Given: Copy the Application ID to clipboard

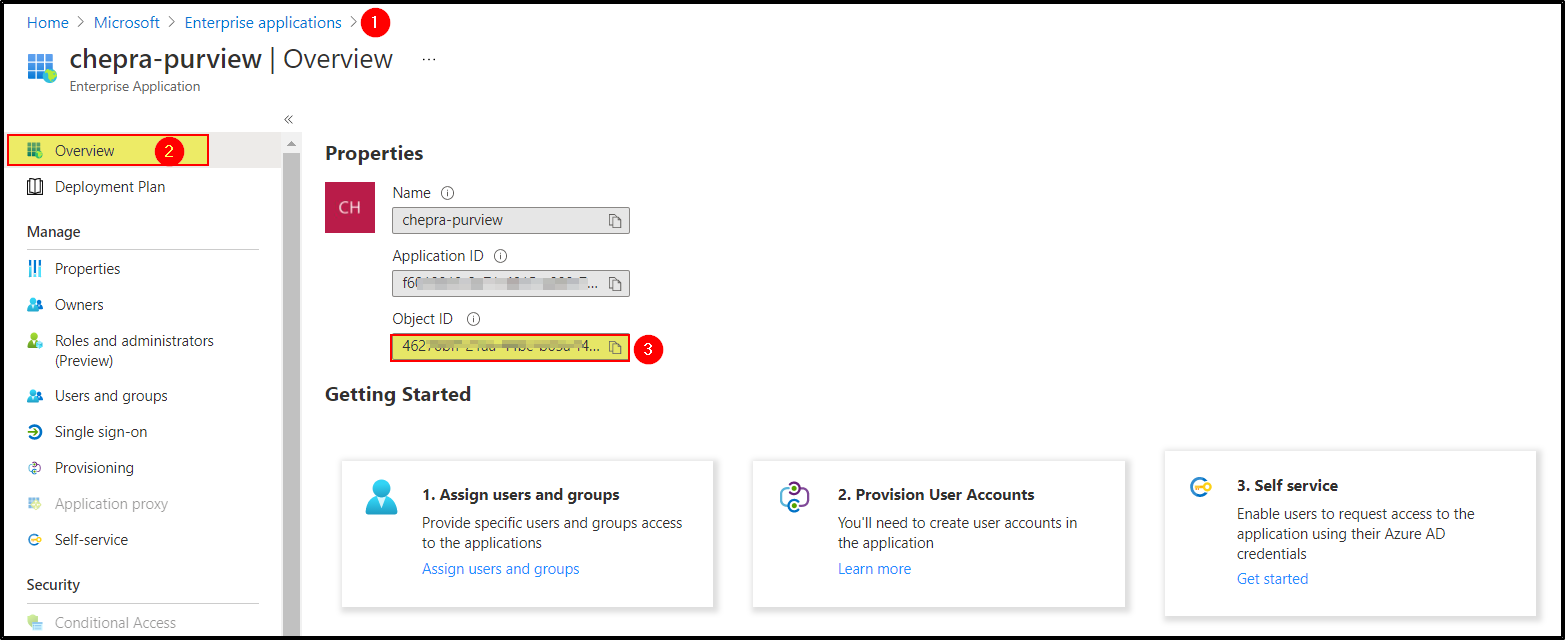Looking at the screenshot, I should coord(616,284).
